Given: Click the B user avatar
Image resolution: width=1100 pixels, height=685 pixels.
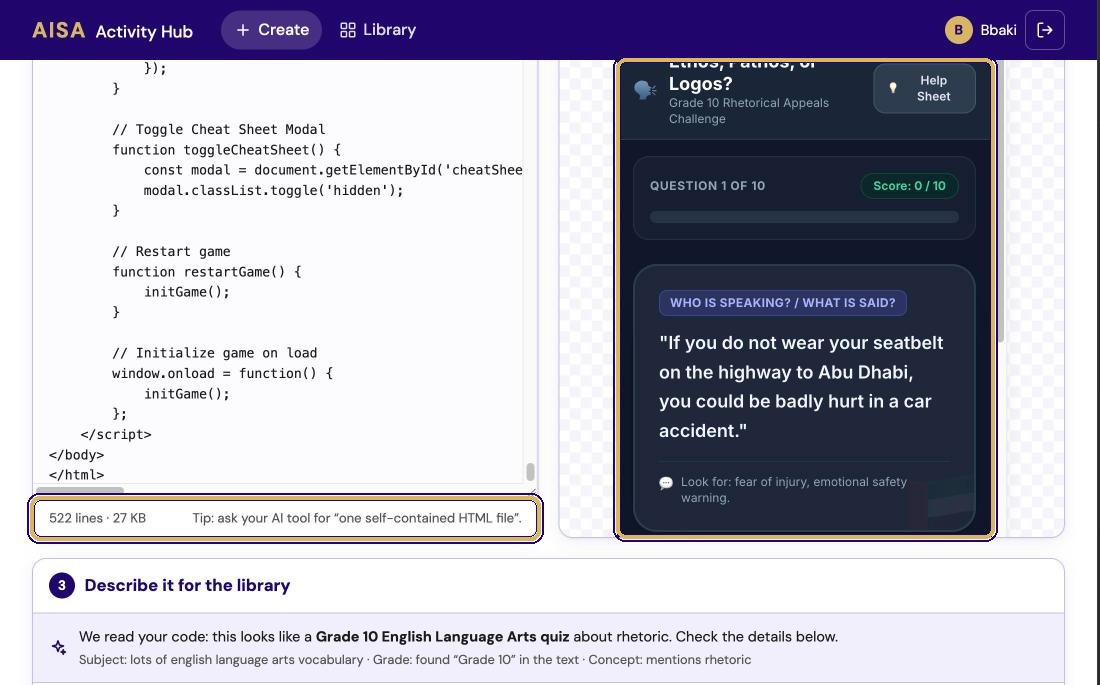Looking at the screenshot, I should (x=958, y=30).
